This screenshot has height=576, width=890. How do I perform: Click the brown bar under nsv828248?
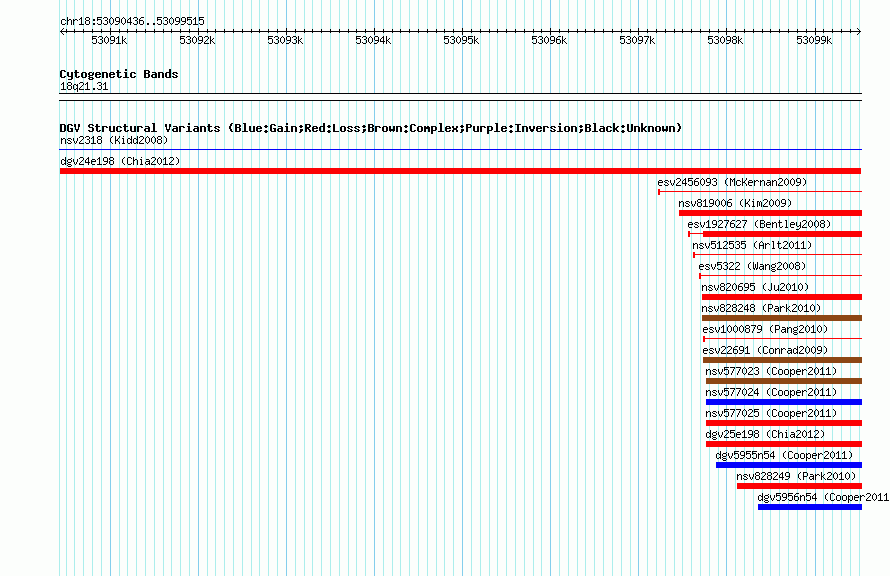(x=782, y=318)
